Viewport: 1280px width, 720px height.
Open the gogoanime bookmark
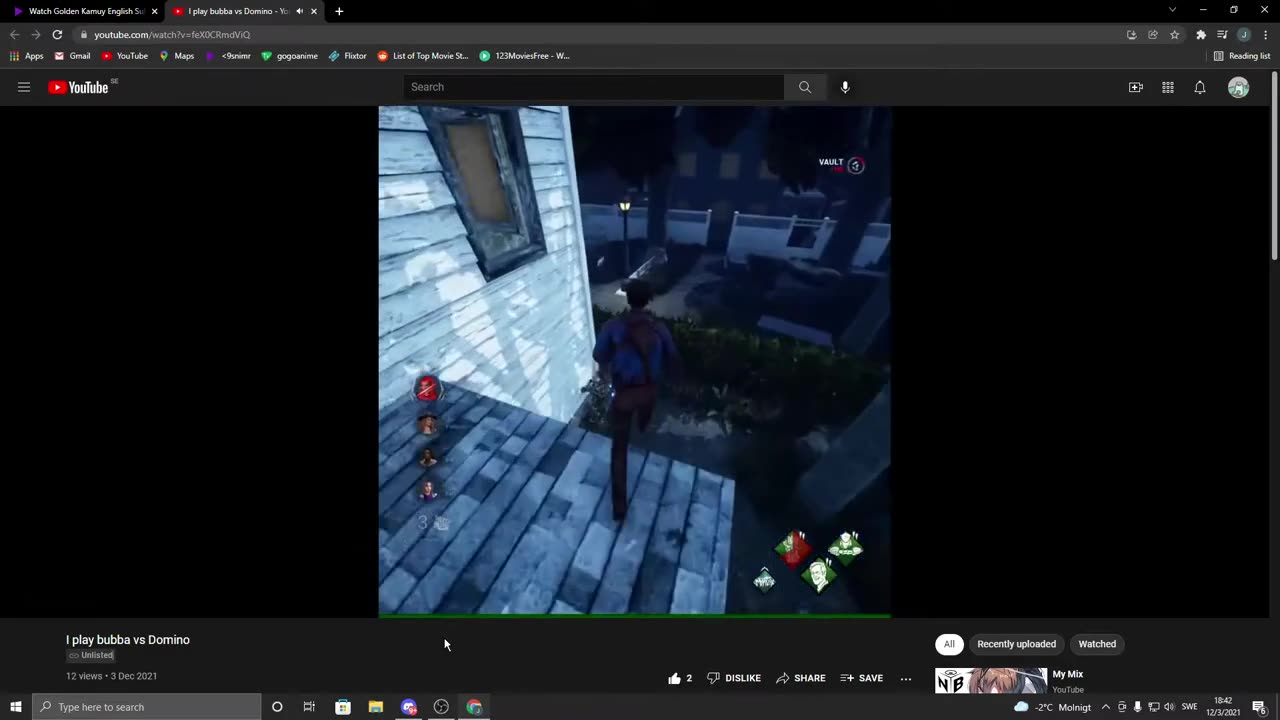point(289,56)
